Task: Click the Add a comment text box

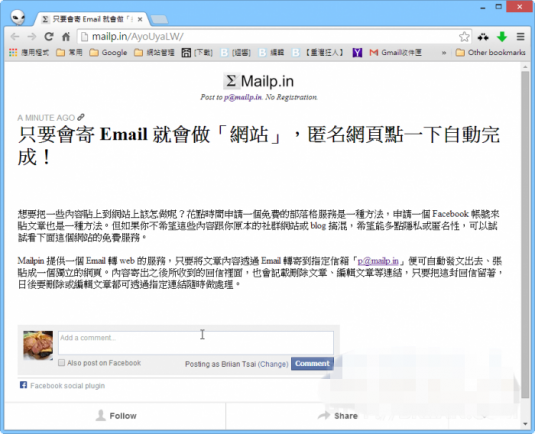Action: tap(196, 343)
